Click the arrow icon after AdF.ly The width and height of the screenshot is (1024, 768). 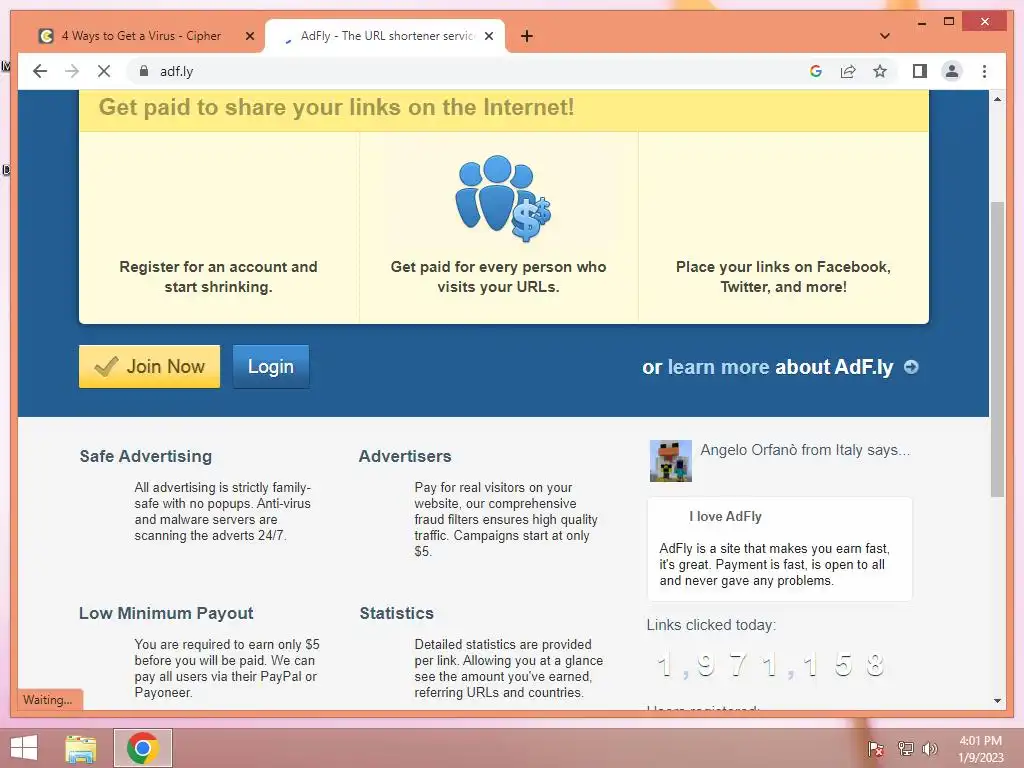coord(911,367)
